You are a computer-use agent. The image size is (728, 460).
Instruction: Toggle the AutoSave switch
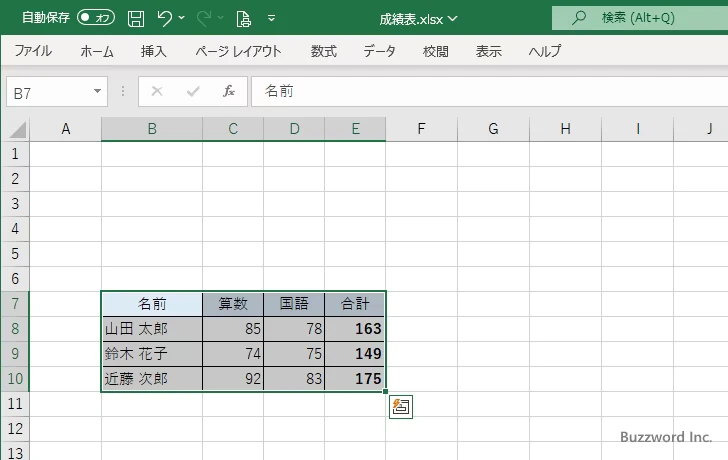[x=95, y=18]
